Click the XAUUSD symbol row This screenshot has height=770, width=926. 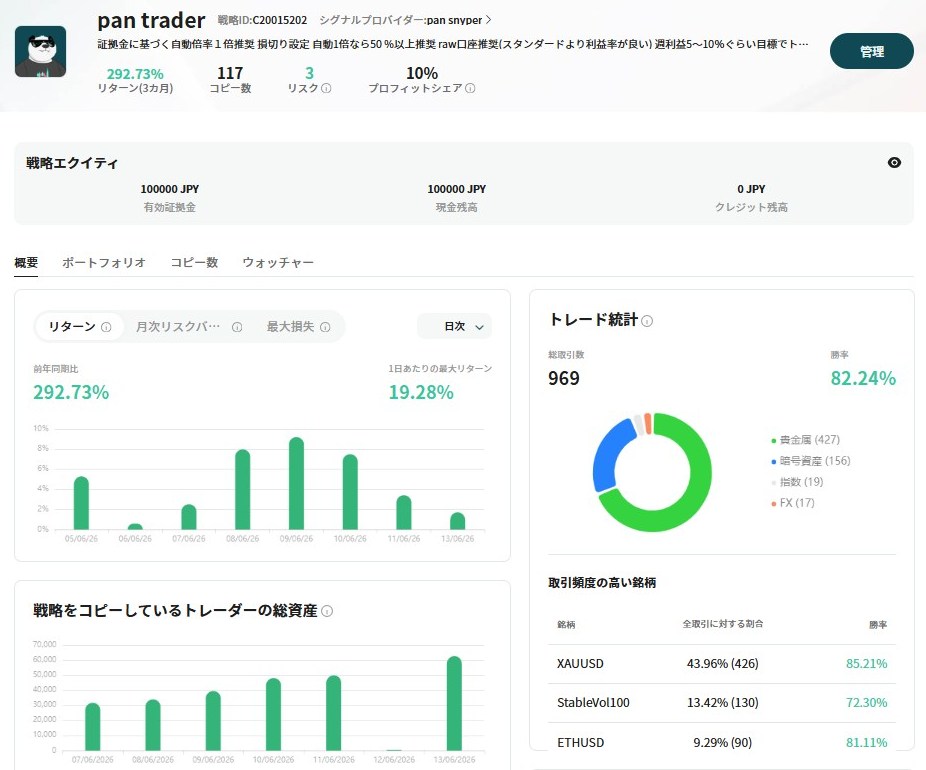point(722,664)
